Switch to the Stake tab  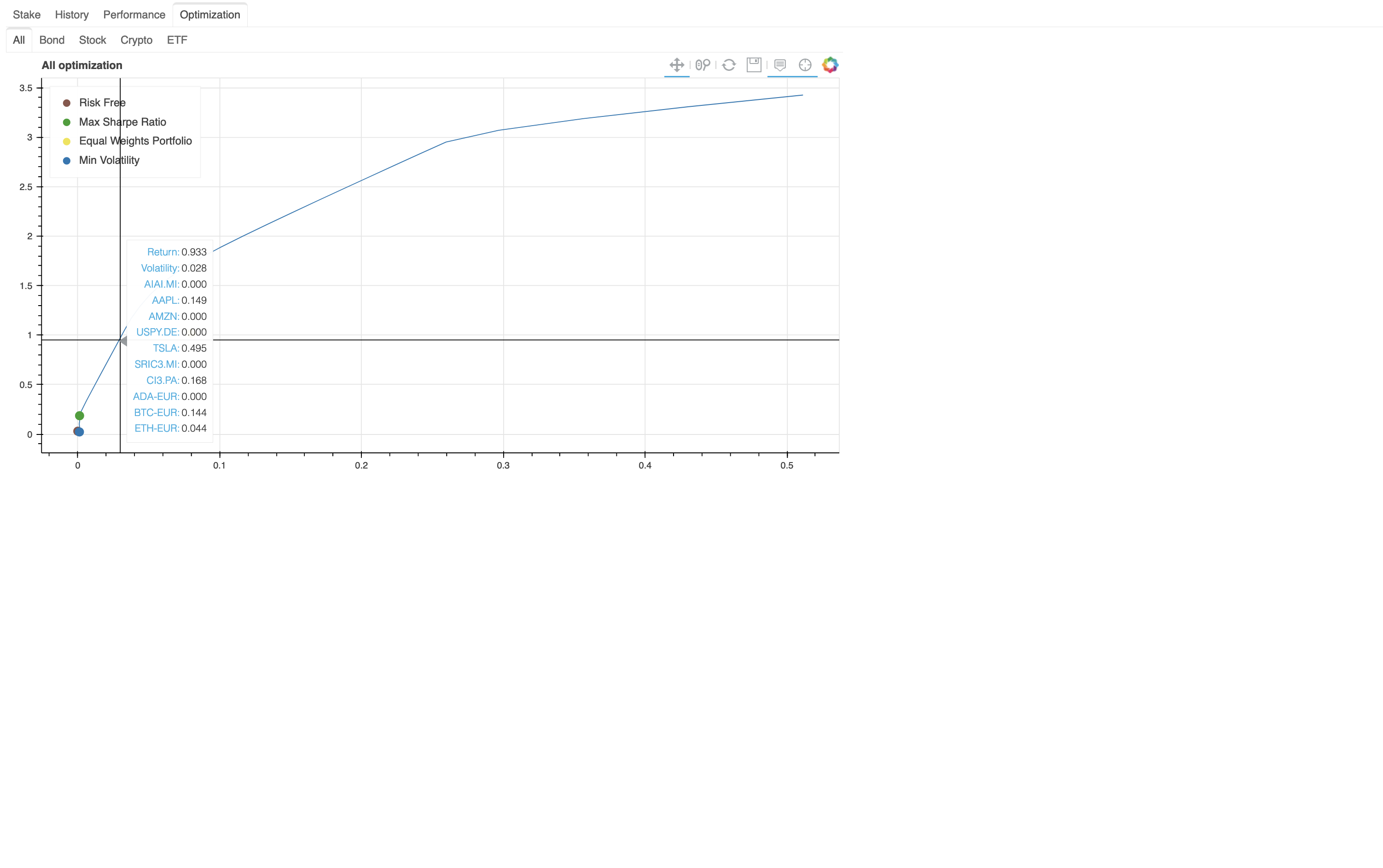(26, 15)
